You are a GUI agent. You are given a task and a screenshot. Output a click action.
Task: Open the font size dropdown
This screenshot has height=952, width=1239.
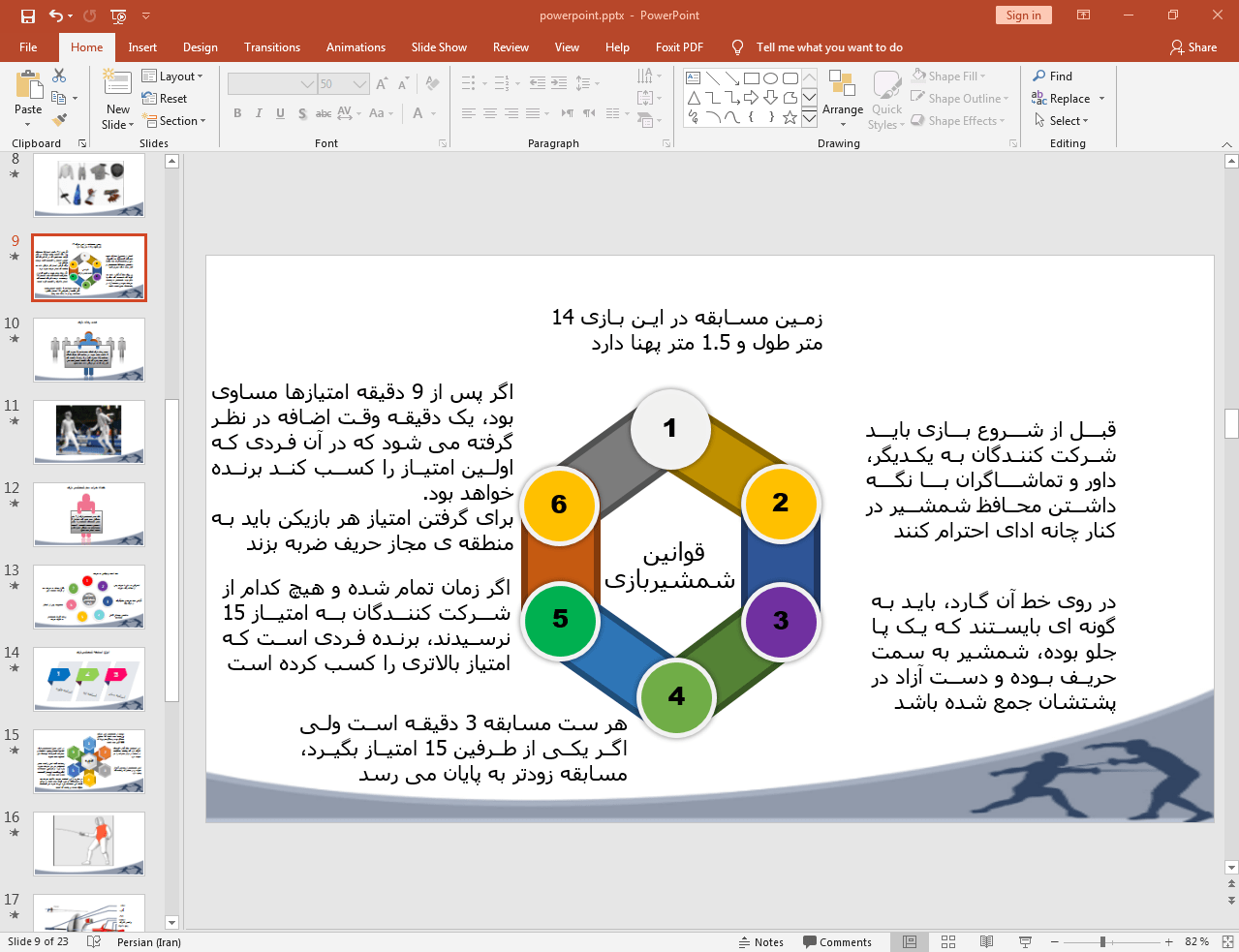(x=360, y=84)
